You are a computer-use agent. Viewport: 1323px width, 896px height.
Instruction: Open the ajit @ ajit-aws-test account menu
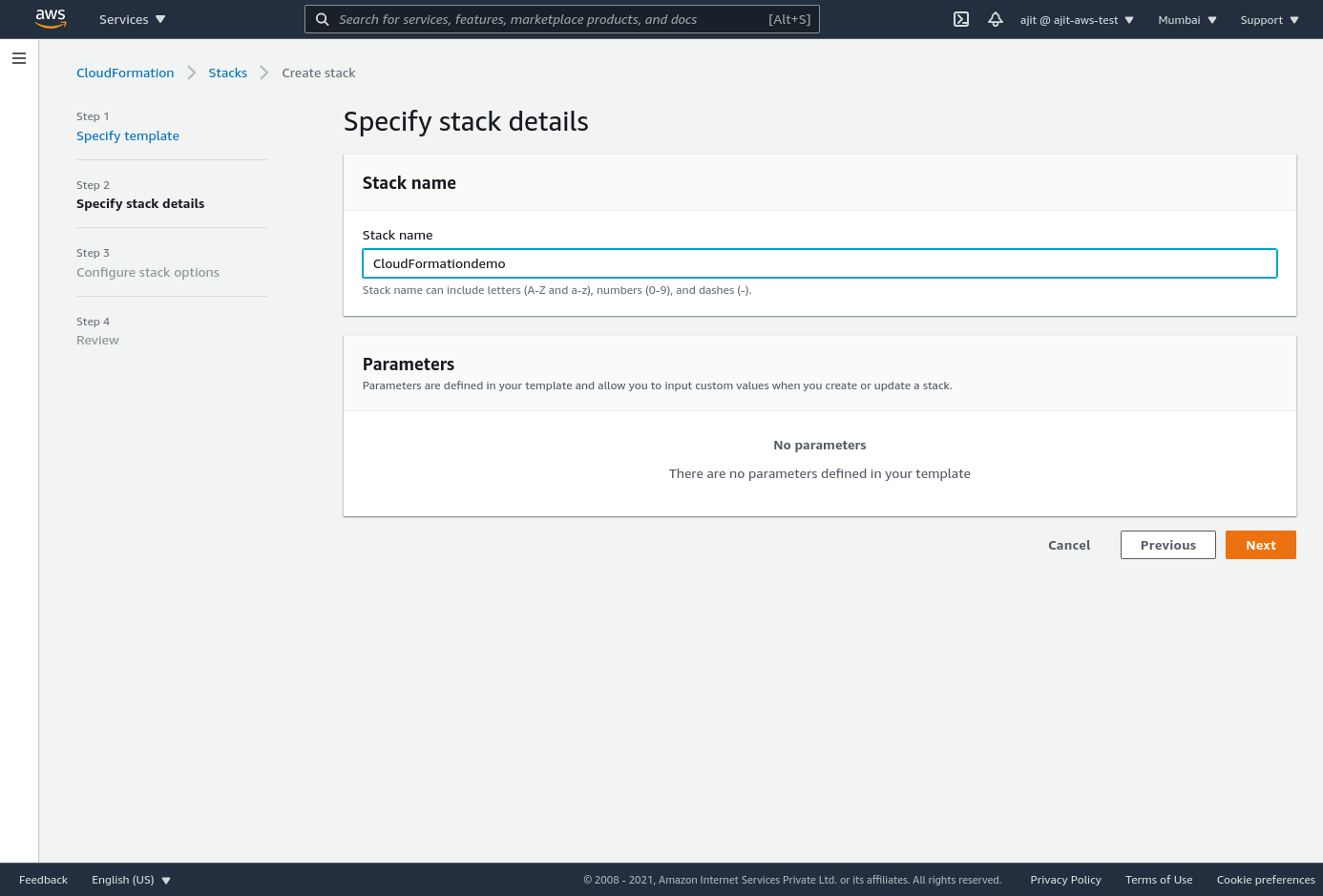click(x=1077, y=20)
